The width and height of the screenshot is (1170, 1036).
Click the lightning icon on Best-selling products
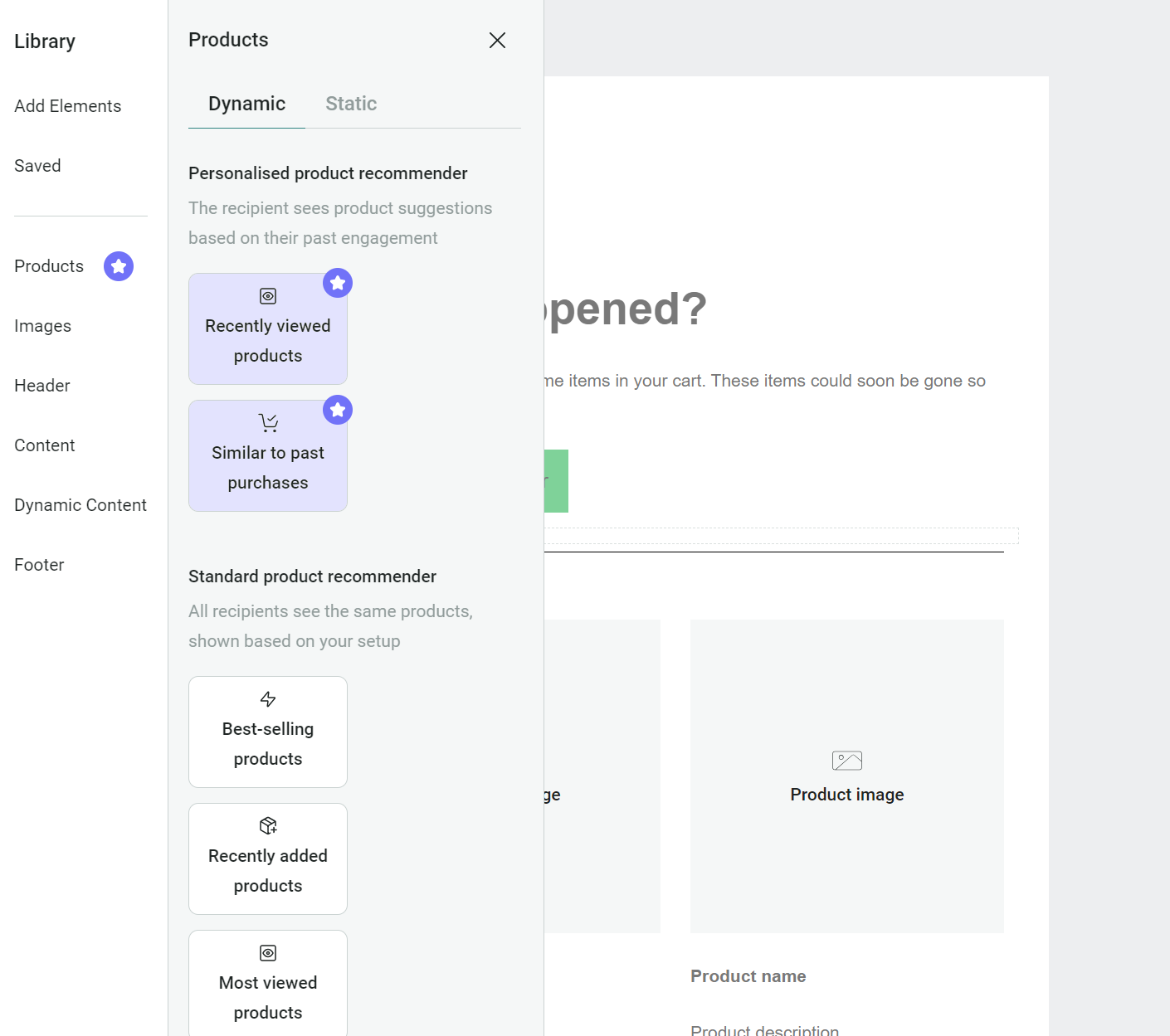[x=267, y=699]
